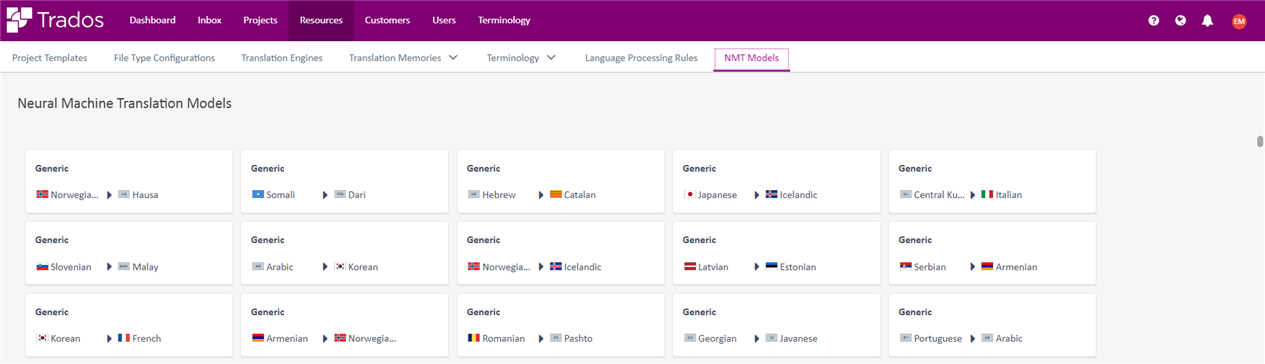Click the Italian flag icon
The height and width of the screenshot is (364, 1265).
(x=987, y=195)
